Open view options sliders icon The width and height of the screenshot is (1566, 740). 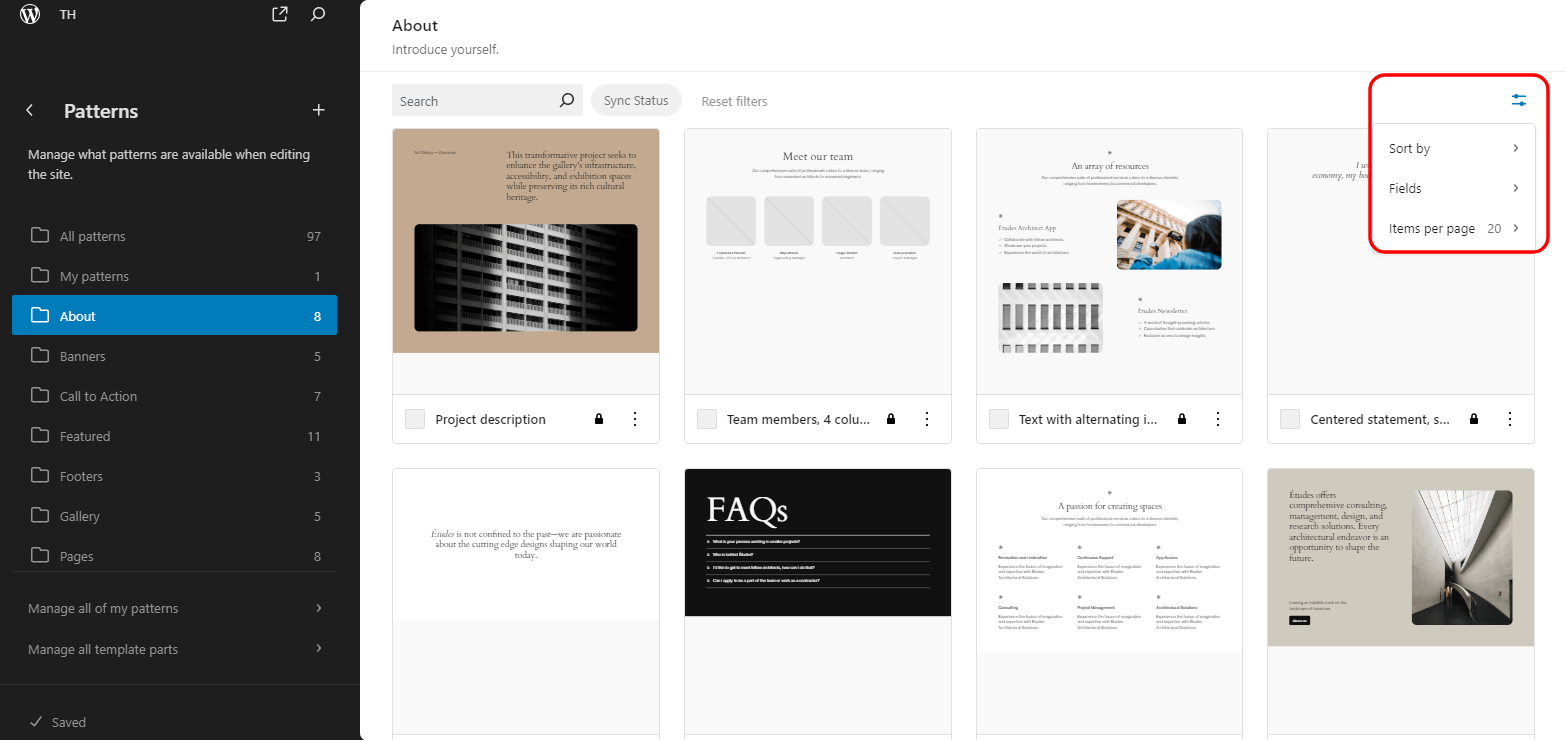[x=1519, y=100]
